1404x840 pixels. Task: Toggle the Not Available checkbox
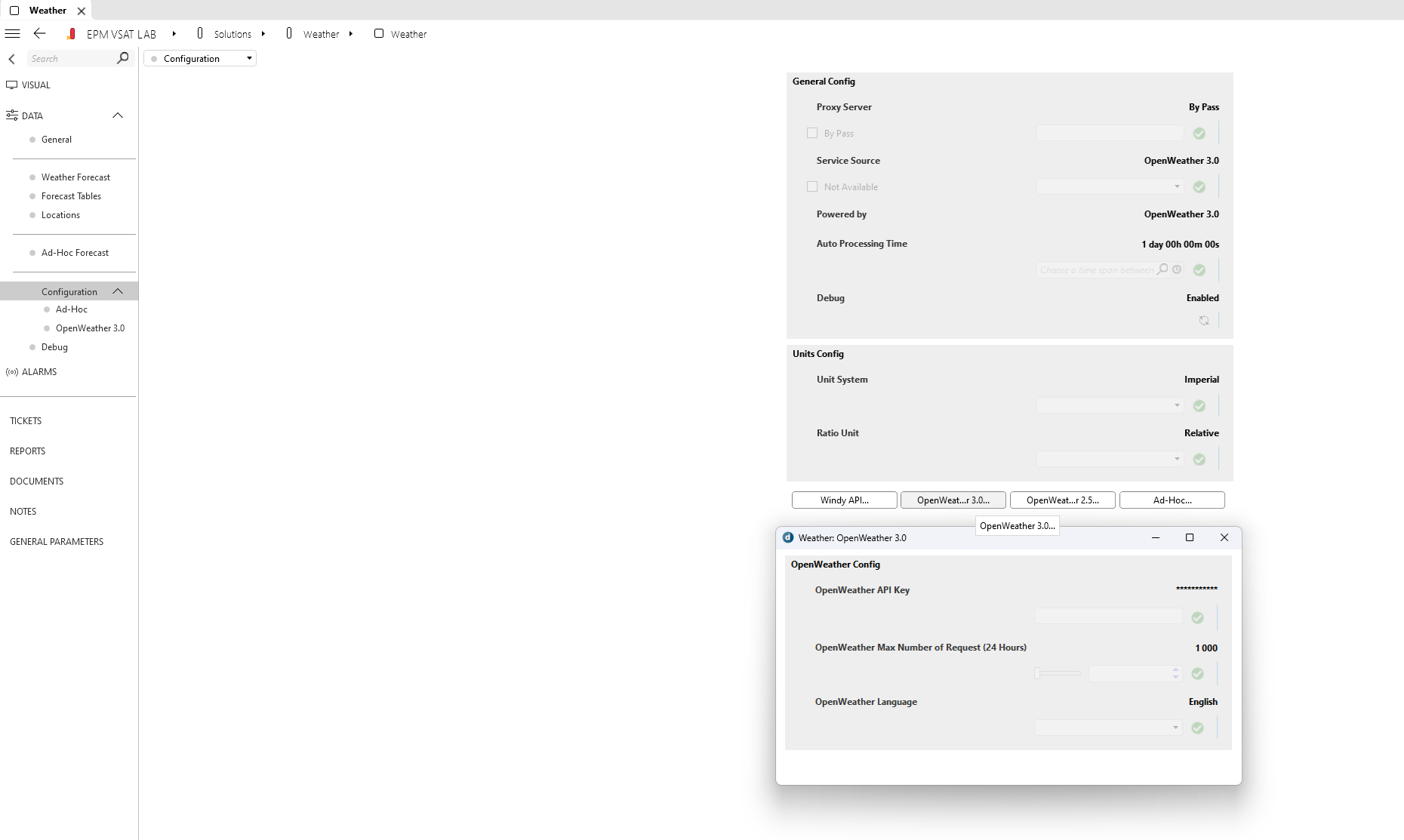coord(812,186)
